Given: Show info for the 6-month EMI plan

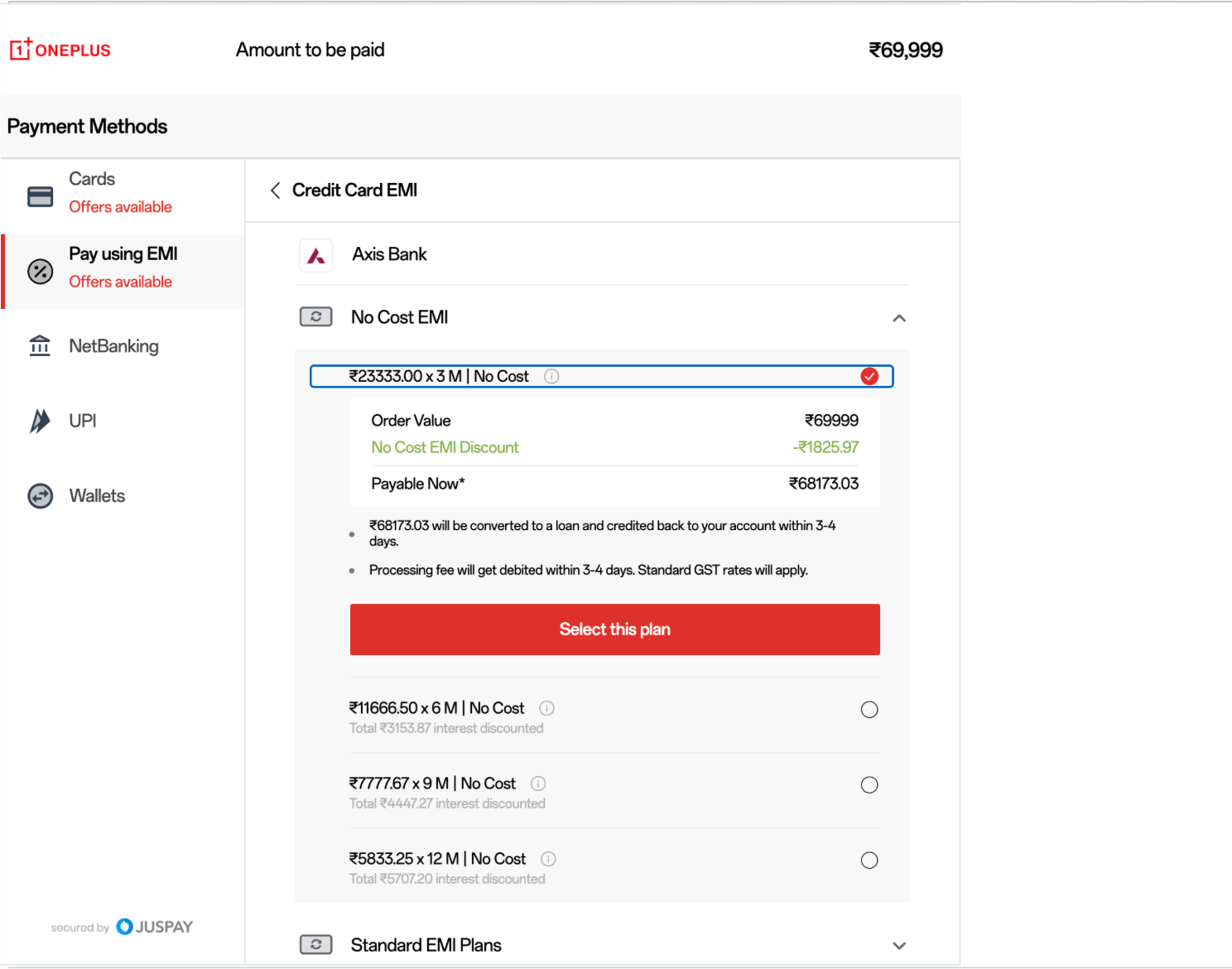Looking at the screenshot, I should click(x=547, y=708).
